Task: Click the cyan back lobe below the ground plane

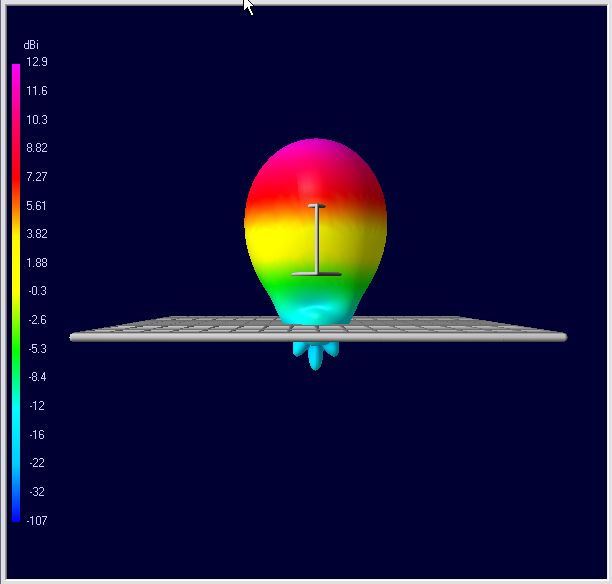Action: (315, 355)
